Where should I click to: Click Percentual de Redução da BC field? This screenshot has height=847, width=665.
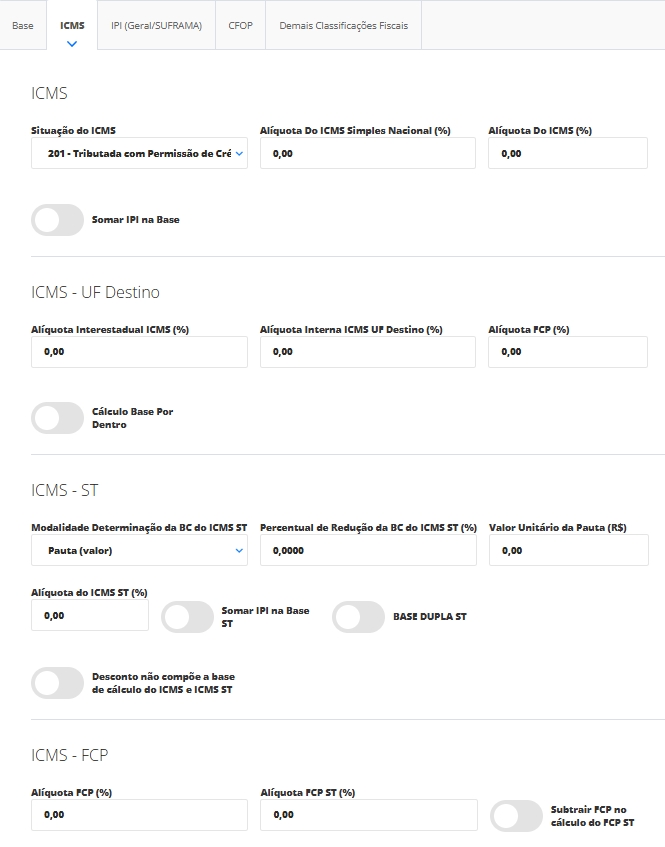tap(367, 550)
